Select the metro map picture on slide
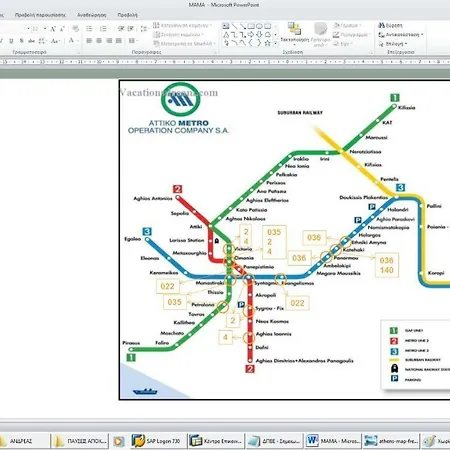This screenshot has height=450, width=450. (x=284, y=240)
